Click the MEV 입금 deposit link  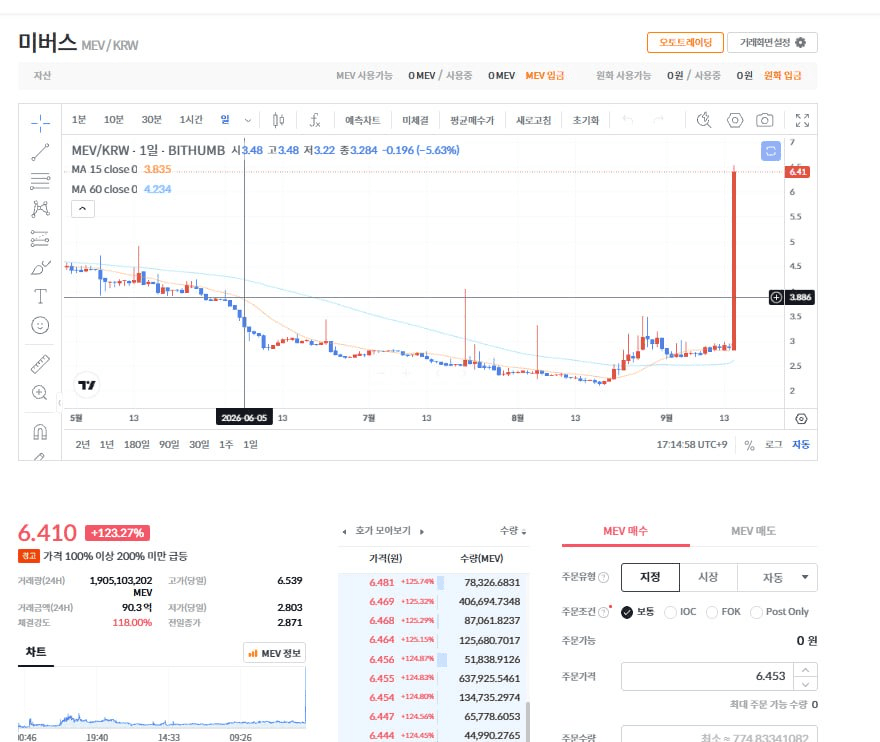coord(544,76)
